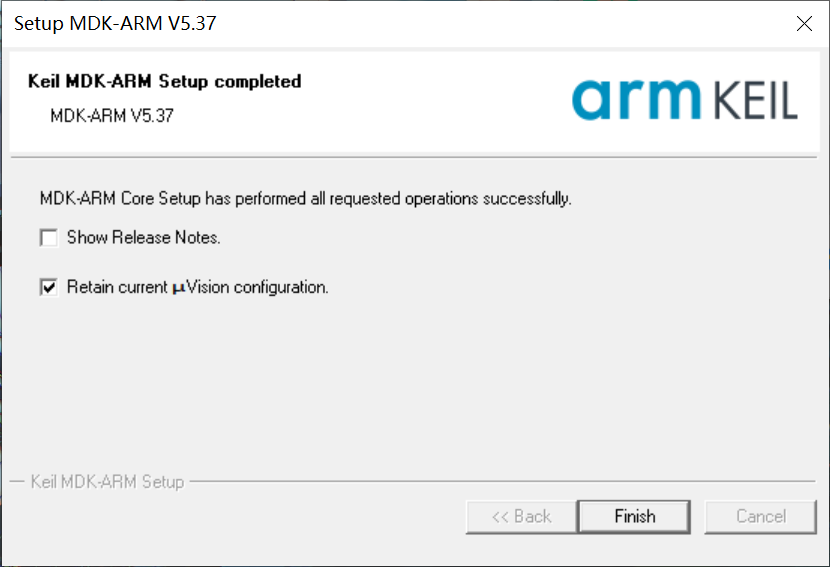This screenshot has width=830, height=567.
Task: Click the word 'successfully' in the status message
Action: (x=527, y=198)
